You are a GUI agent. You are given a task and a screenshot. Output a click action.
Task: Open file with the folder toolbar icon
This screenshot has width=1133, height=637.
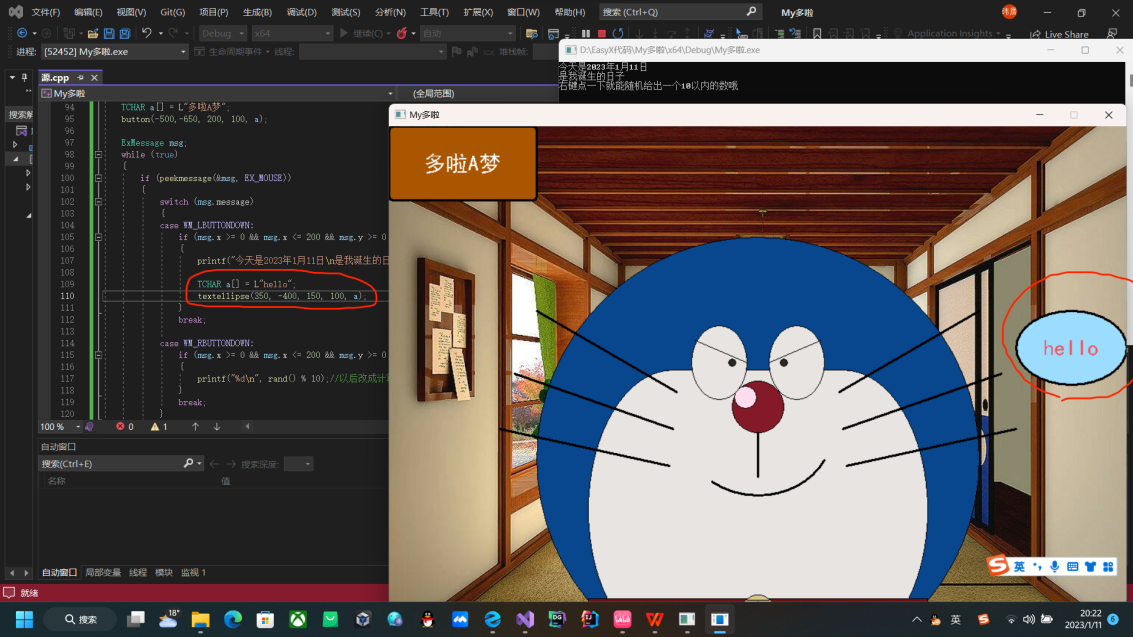(93, 33)
